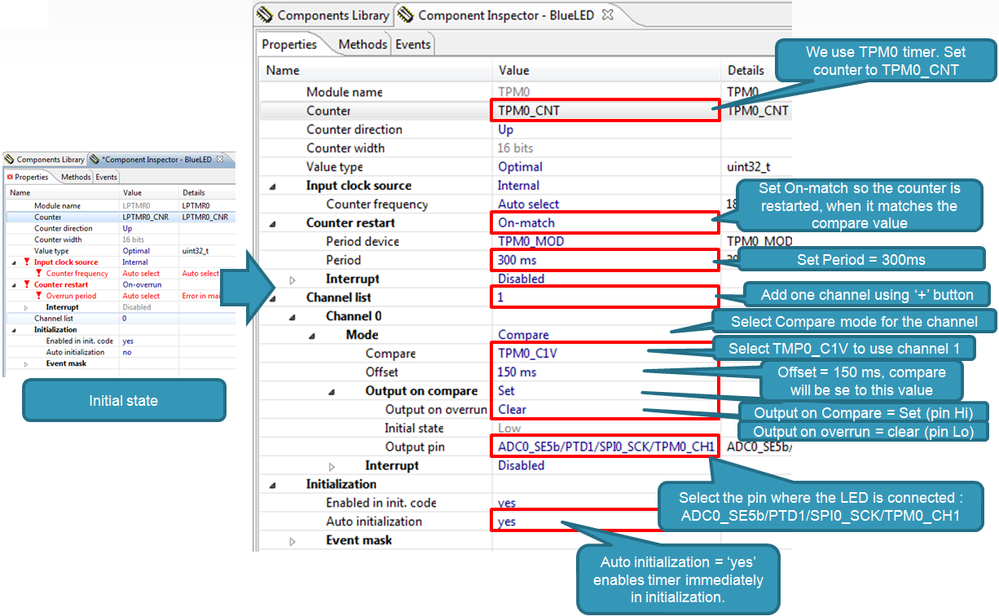Image resolution: width=999 pixels, height=616 pixels.
Task: Change Counter restart value On-match
Action: 605,222
